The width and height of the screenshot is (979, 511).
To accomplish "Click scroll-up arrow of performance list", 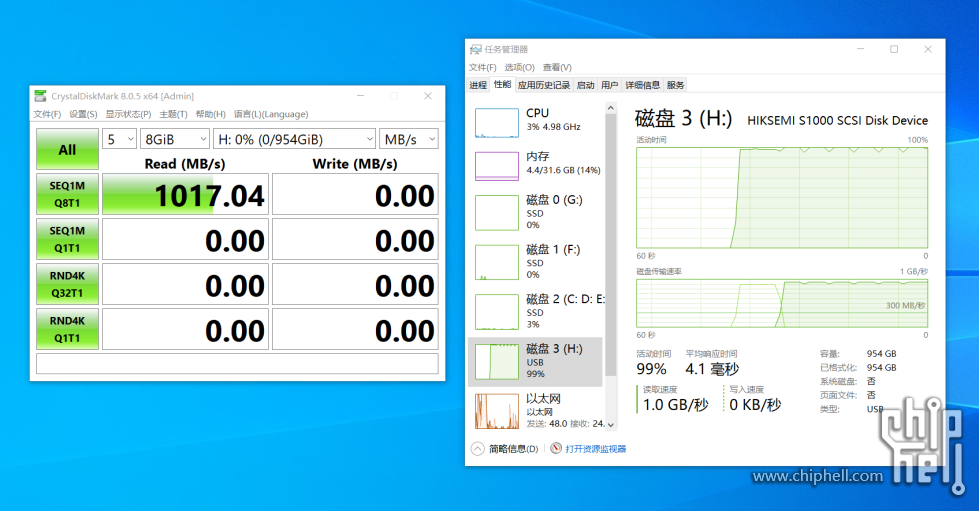I will [611, 108].
